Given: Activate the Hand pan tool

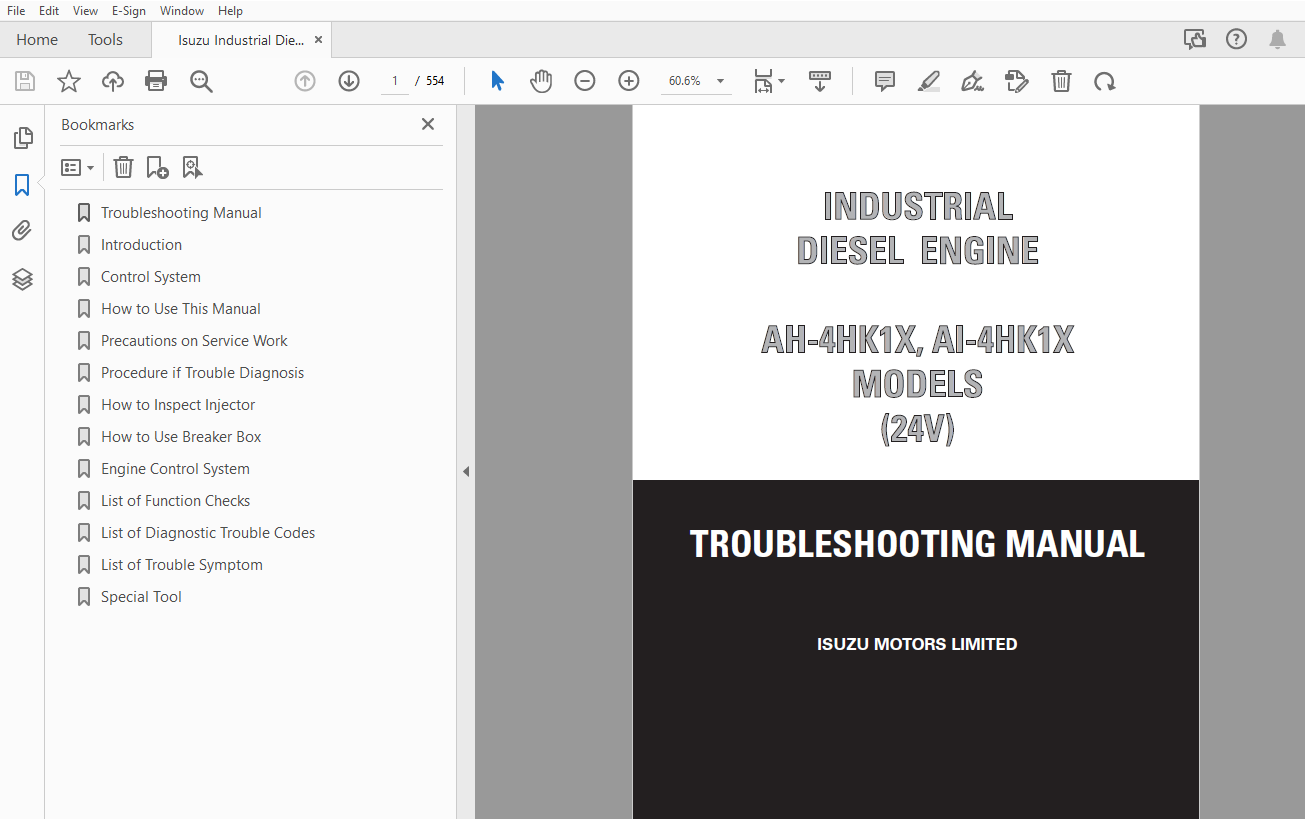Looking at the screenshot, I should (x=541, y=81).
